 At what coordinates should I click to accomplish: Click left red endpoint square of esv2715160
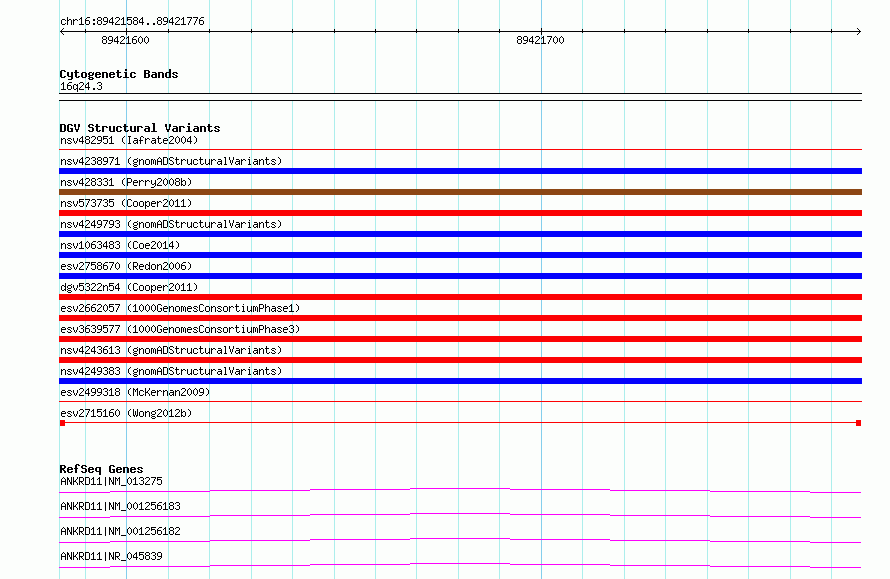coord(62,423)
